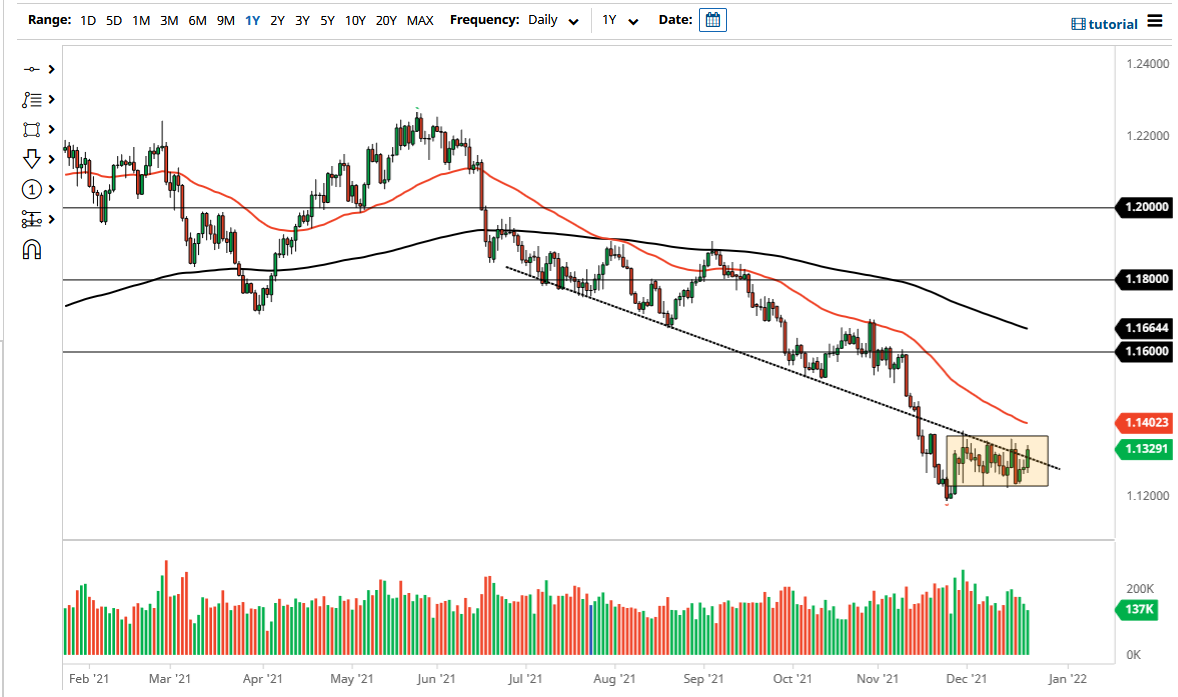Open the Date calendar picker
1178x697 pixels.
click(713, 19)
